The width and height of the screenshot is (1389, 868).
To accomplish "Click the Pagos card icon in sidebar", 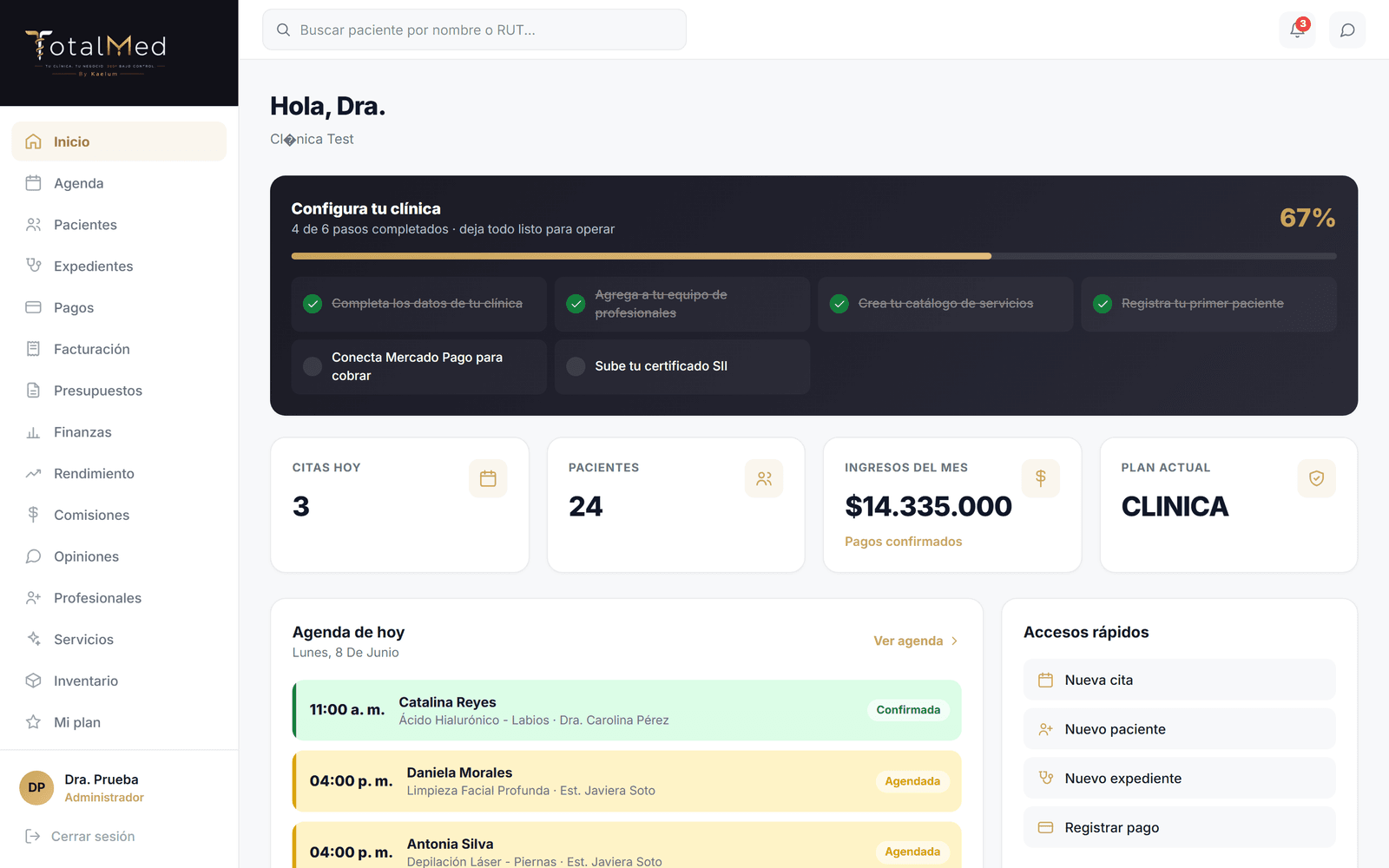I will point(34,307).
